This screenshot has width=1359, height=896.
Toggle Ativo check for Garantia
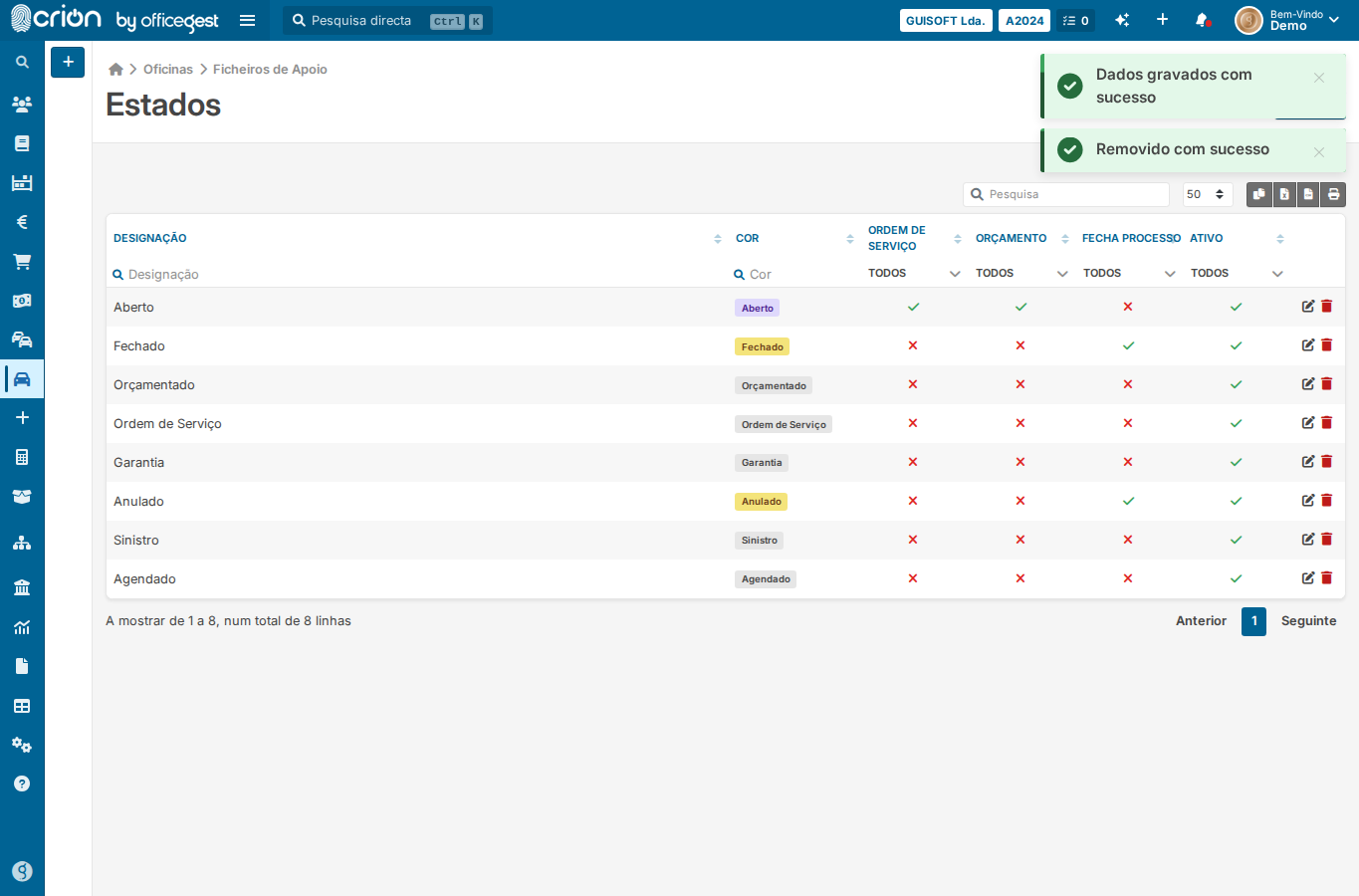(1236, 462)
